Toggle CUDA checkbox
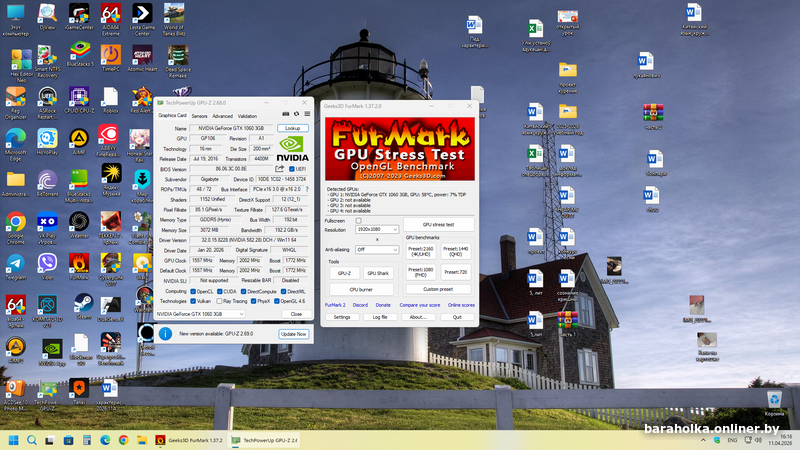 pos(219,291)
